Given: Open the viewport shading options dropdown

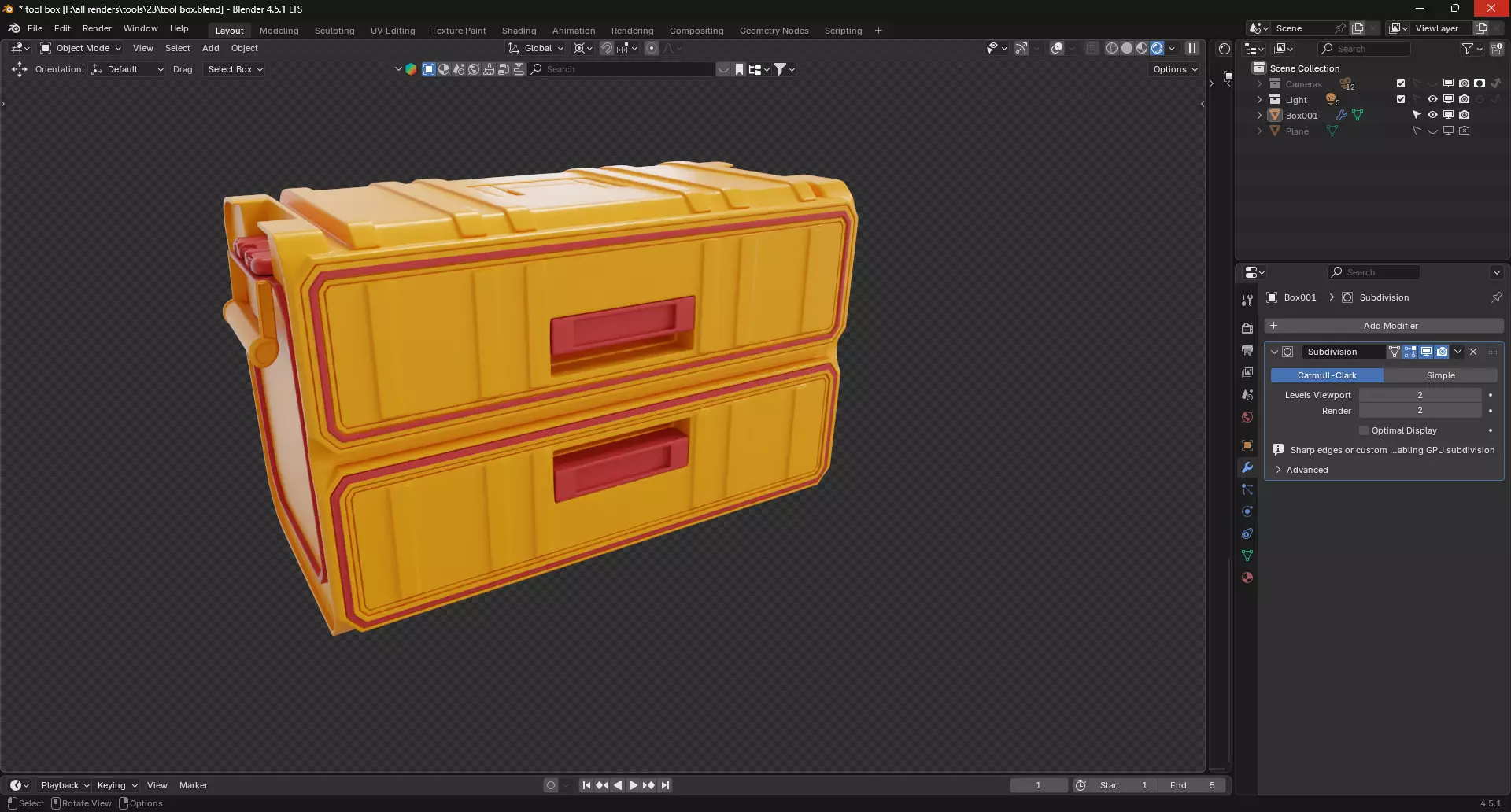Looking at the screenshot, I should [x=1172, y=48].
